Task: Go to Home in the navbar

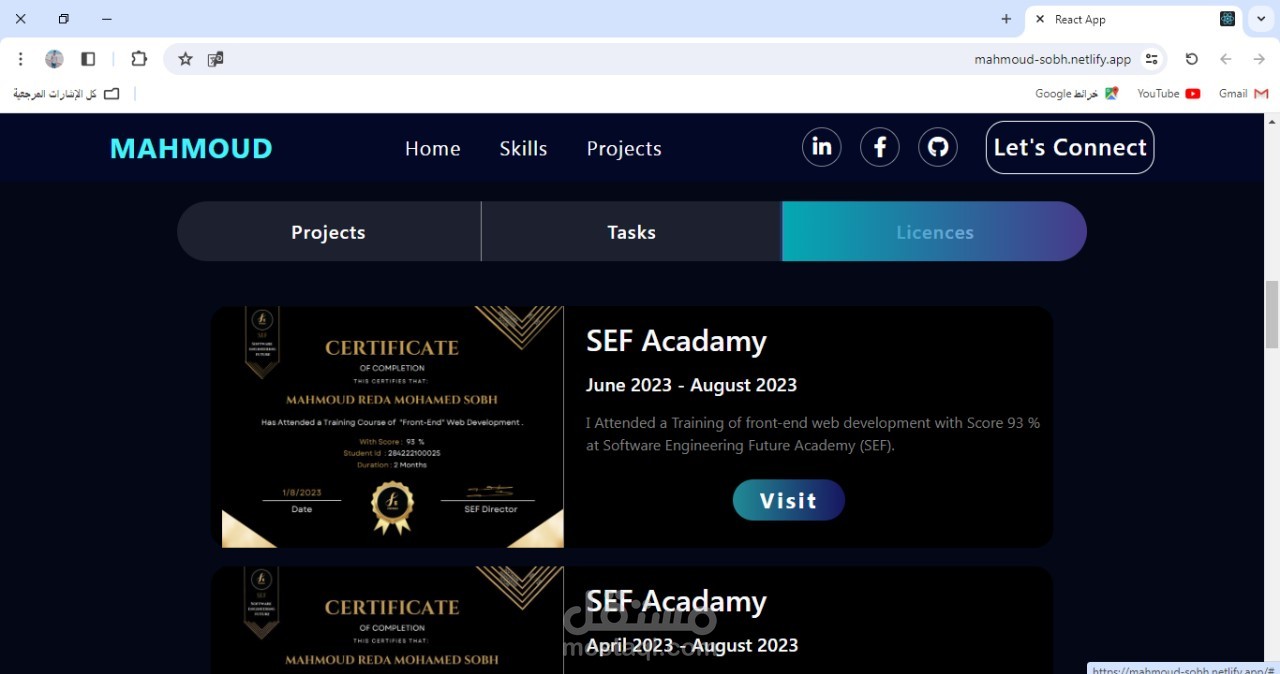Action: 432,148
